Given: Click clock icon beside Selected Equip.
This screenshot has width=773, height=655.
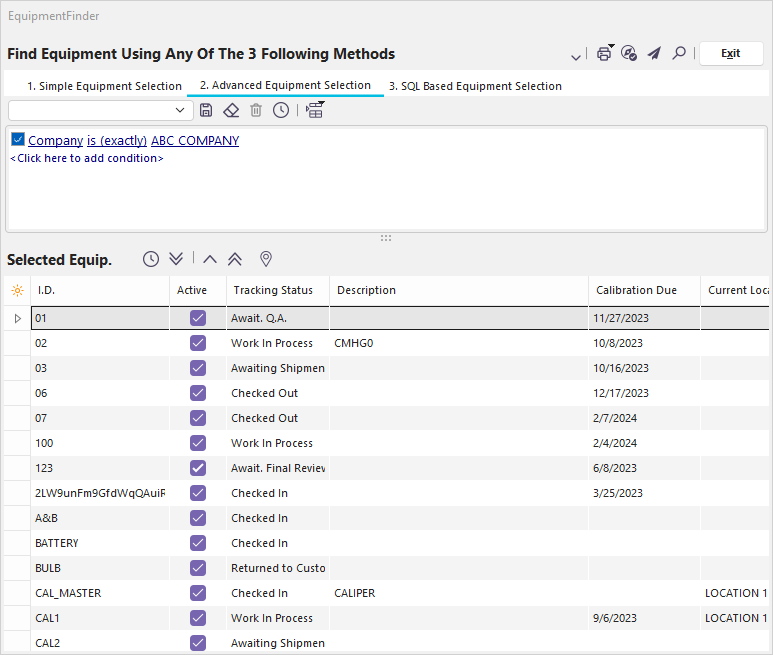Looking at the screenshot, I should pyautogui.click(x=151, y=259).
